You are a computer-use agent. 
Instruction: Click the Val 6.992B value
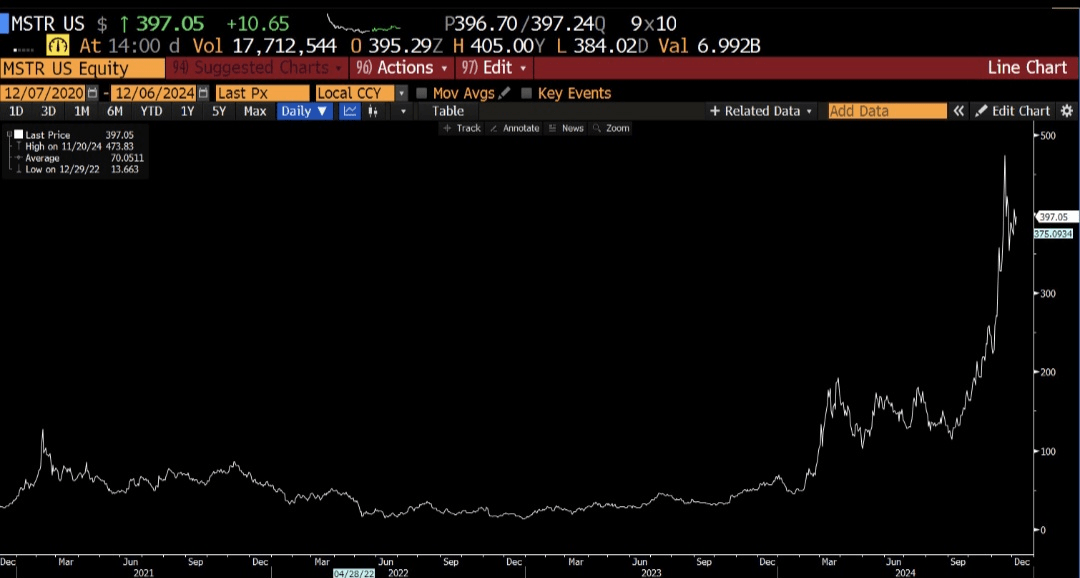pyautogui.click(x=709, y=46)
